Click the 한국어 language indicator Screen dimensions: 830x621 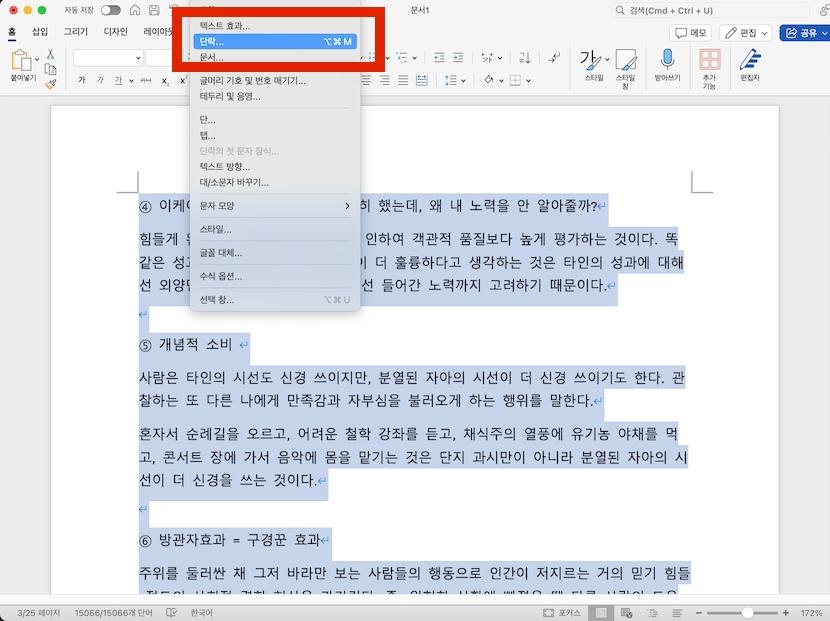point(201,613)
